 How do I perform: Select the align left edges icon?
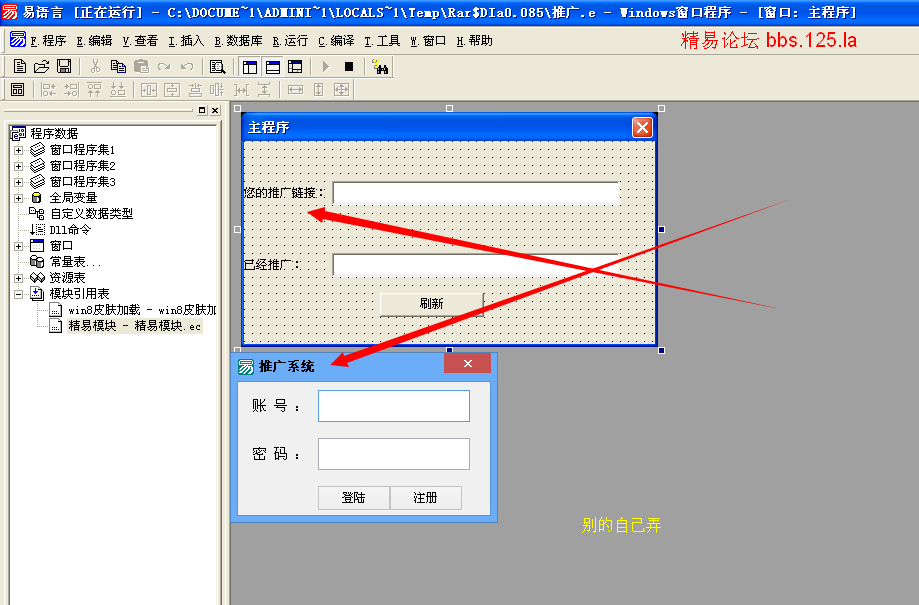point(49,90)
